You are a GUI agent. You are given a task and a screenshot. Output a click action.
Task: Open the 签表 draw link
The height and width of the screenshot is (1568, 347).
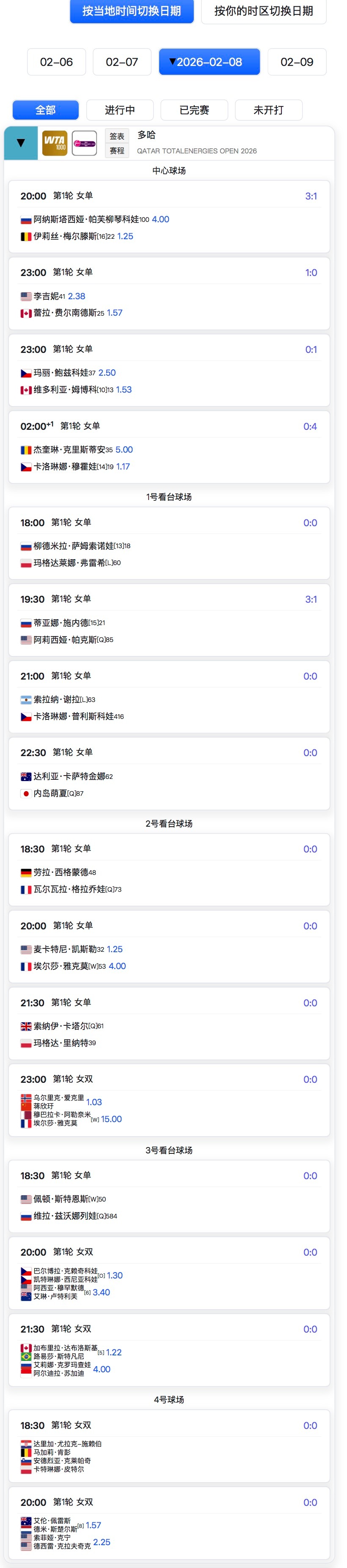coord(117,137)
